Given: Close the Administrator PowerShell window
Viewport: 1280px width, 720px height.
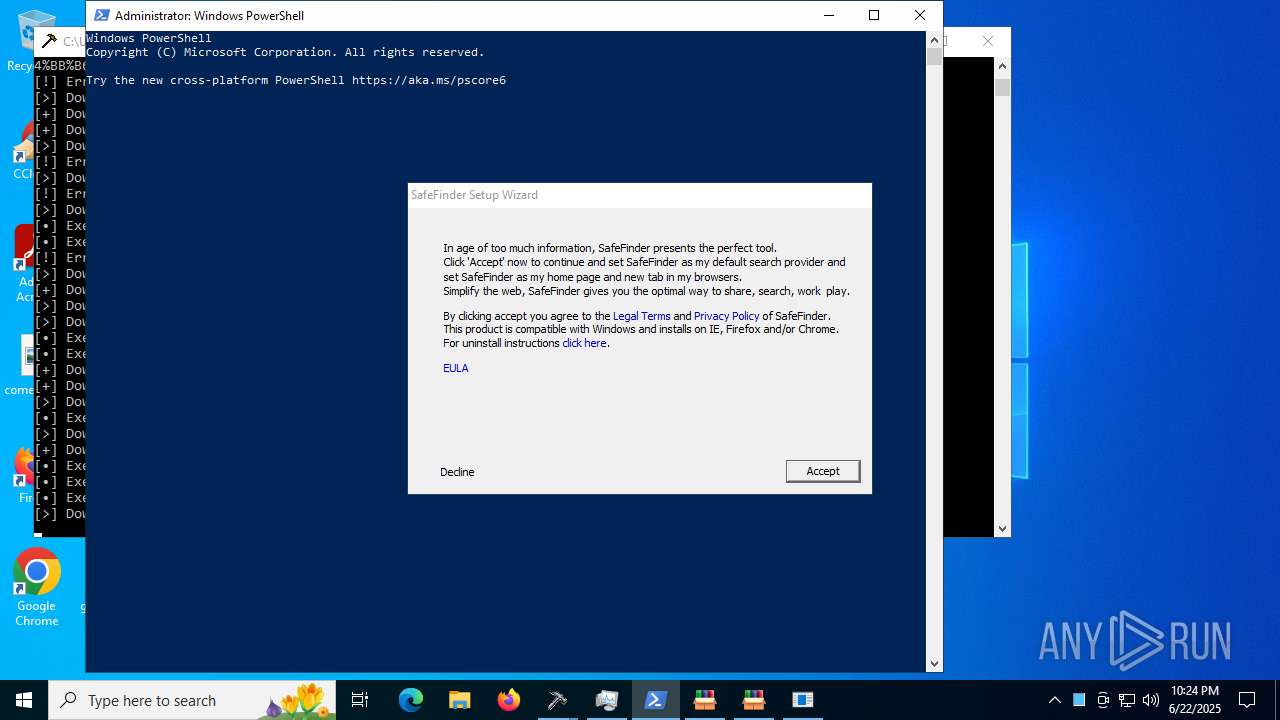Looking at the screenshot, I should (x=920, y=15).
